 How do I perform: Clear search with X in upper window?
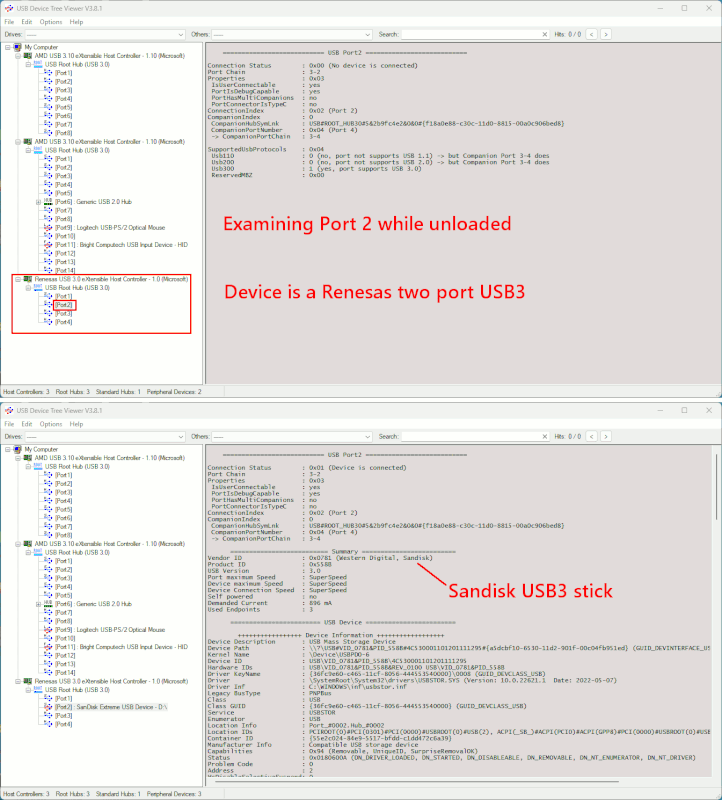pyautogui.click(x=544, y=34)
